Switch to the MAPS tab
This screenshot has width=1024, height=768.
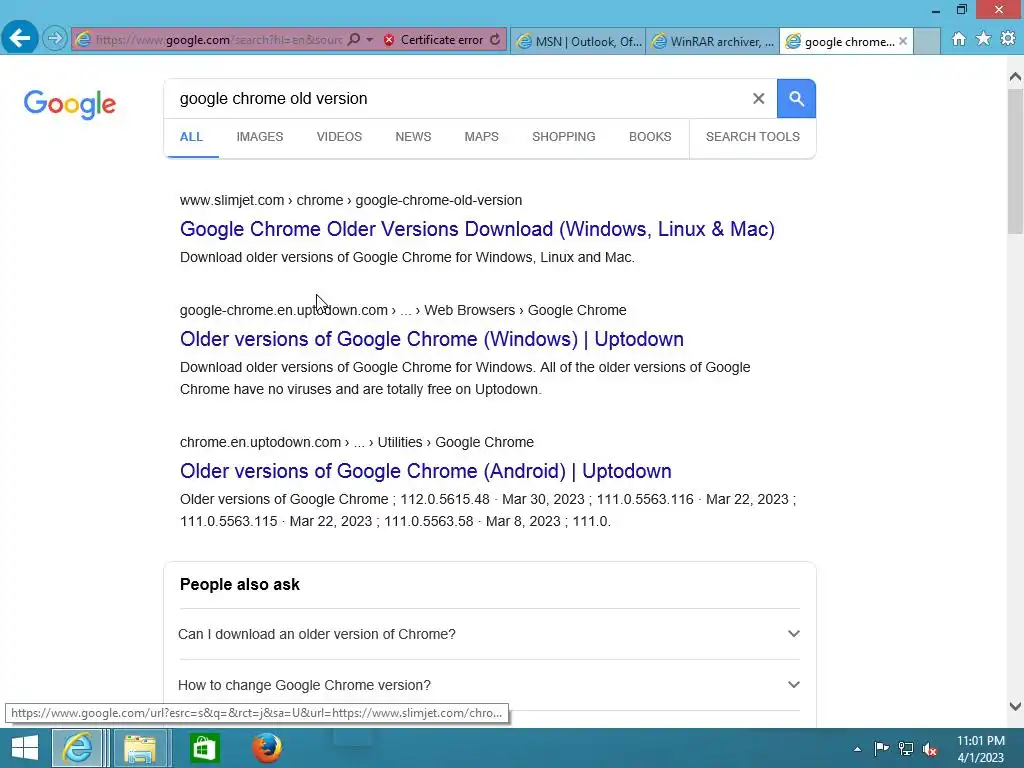tap(481, 137)
